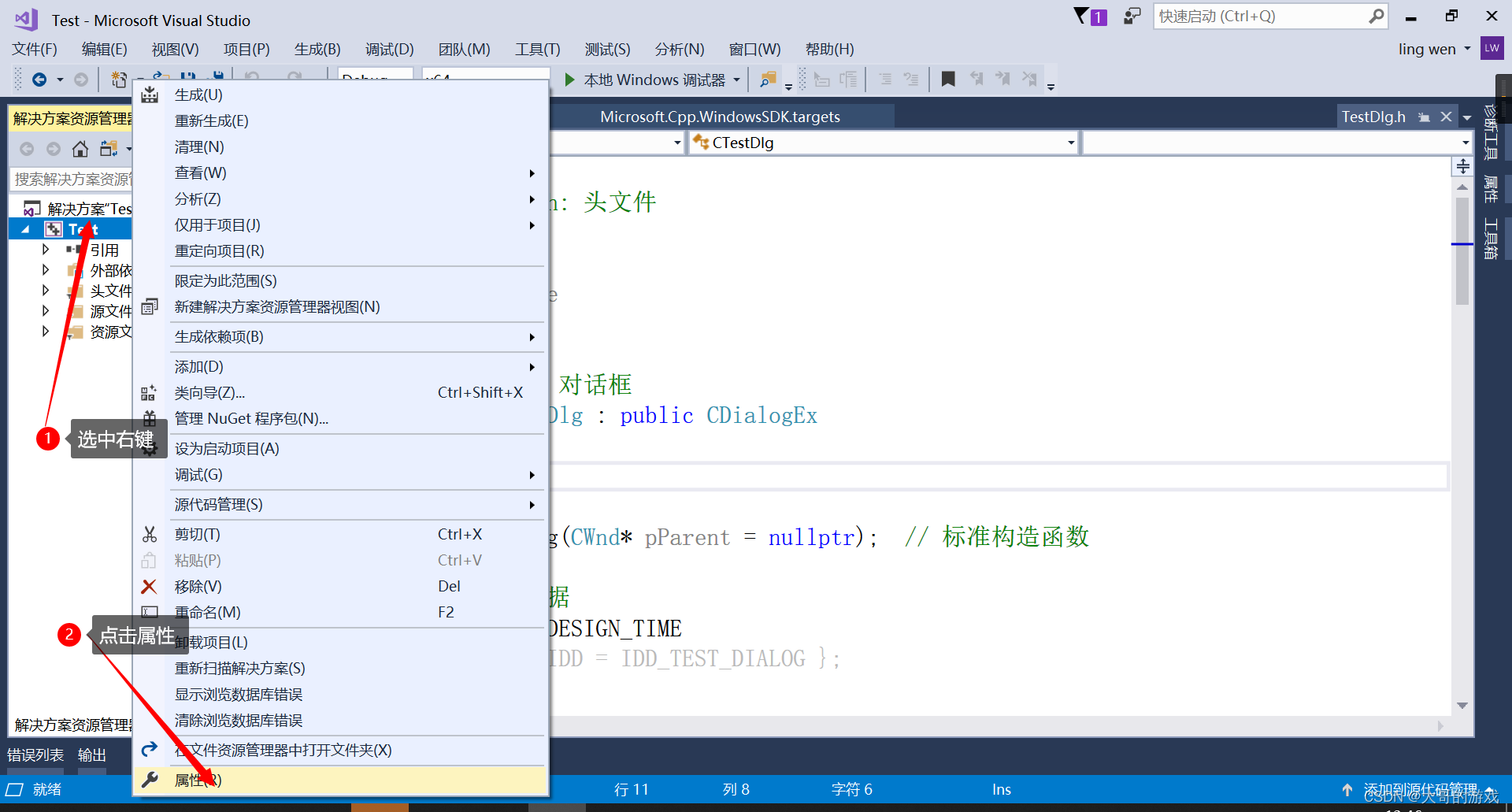The height and width of the screenshot is (812, 1512).
Task: Expand the 头文件 folder node arrow
Action: 46,291
